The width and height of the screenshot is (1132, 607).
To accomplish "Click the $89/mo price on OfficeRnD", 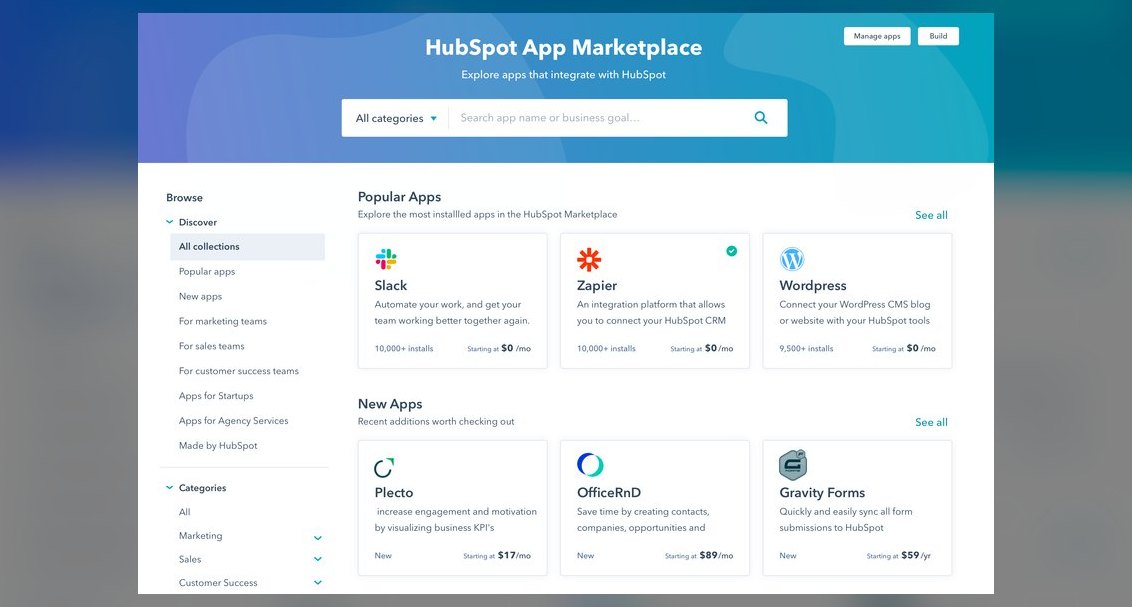I will point(716,556).
